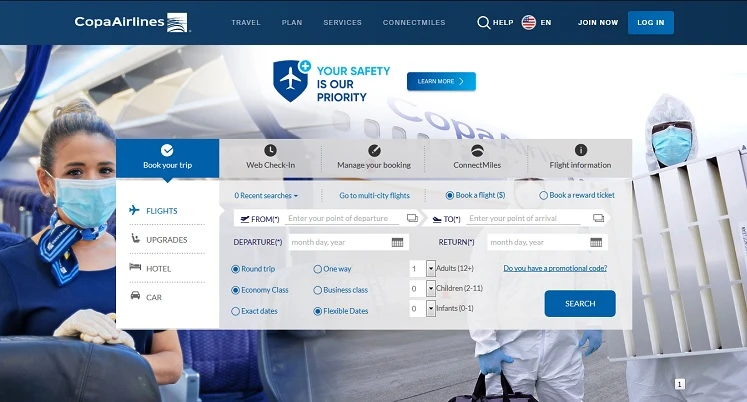Click the Learn More banner button

pyautogui.click(x=441, y=81)
